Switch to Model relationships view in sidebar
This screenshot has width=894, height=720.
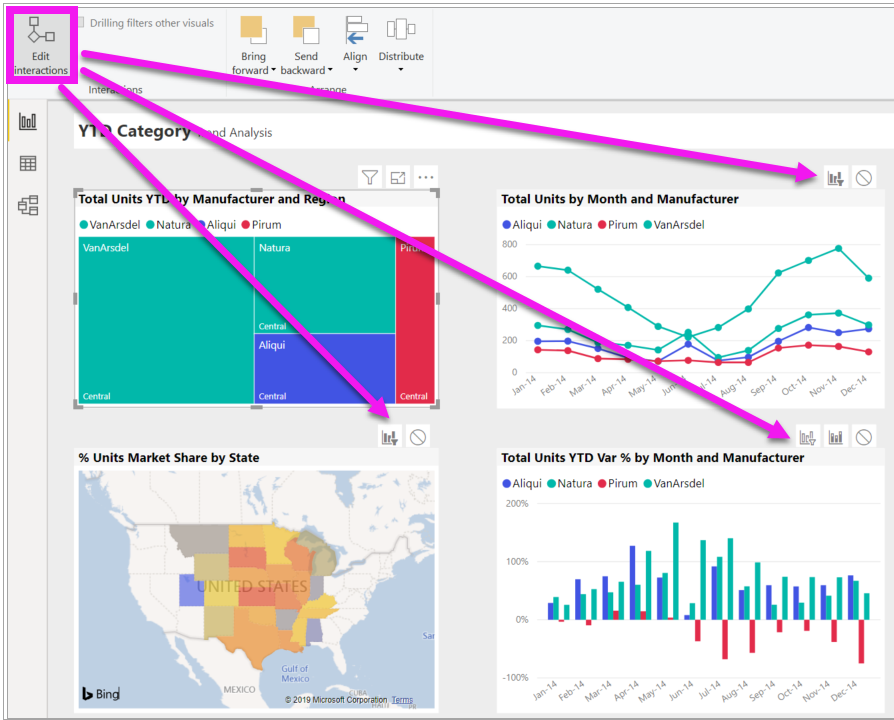pyautogui.click(x=28, y=205)
